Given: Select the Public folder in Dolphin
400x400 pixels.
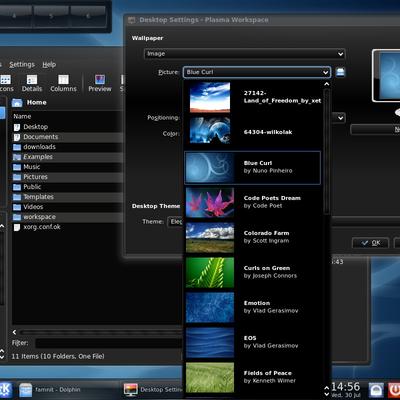Looking at the screenshot, I should pos(32,187).
